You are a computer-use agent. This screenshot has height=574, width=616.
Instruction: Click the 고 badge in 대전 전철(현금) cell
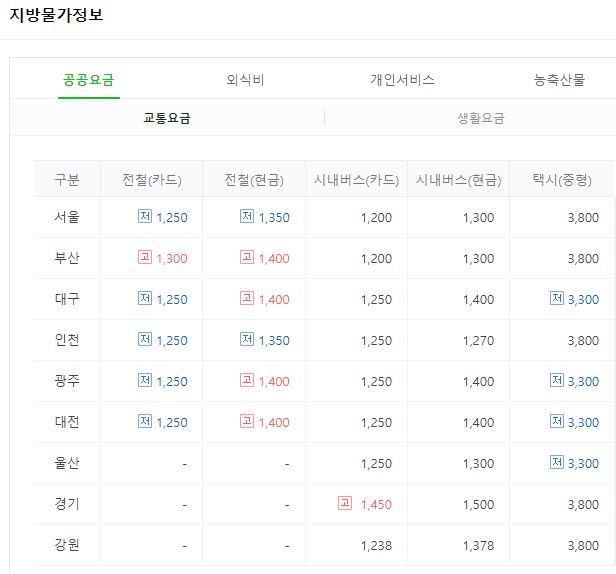(x=247, y=421)
